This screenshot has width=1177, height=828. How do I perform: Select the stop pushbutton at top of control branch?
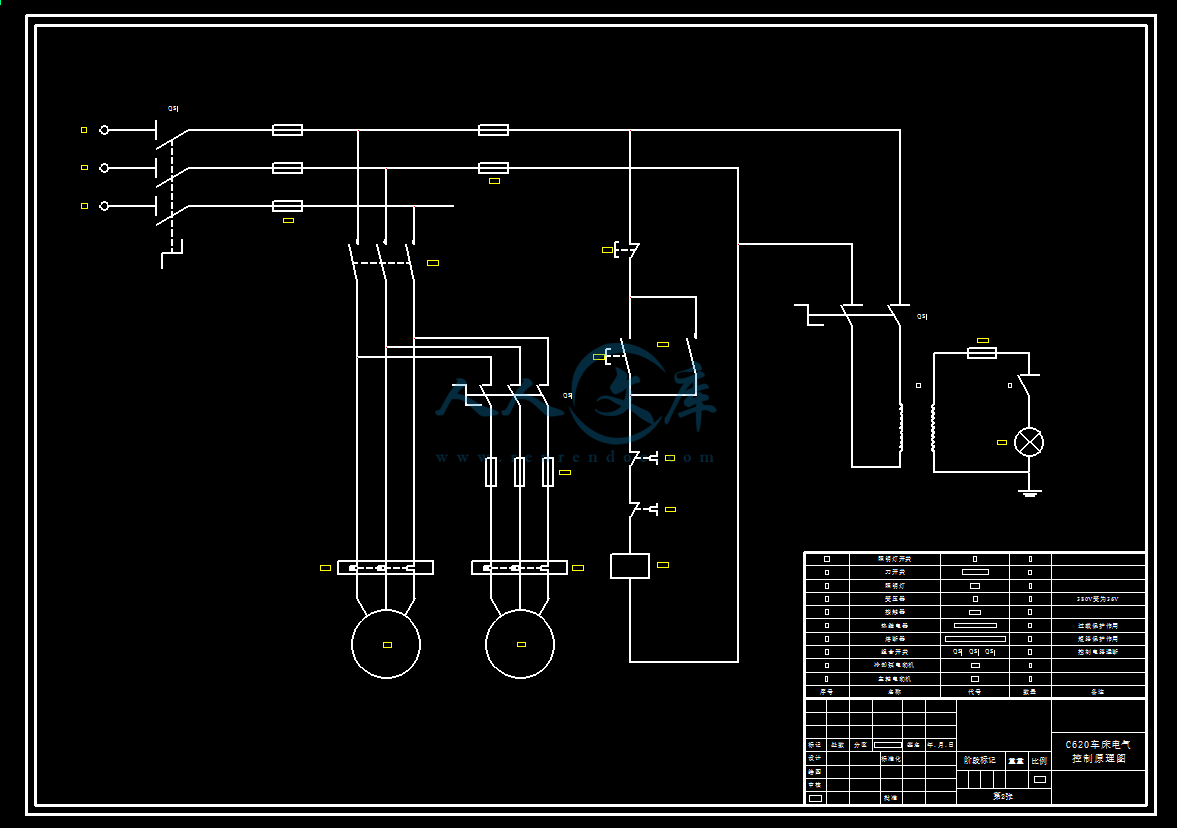[x=626, y=250]
